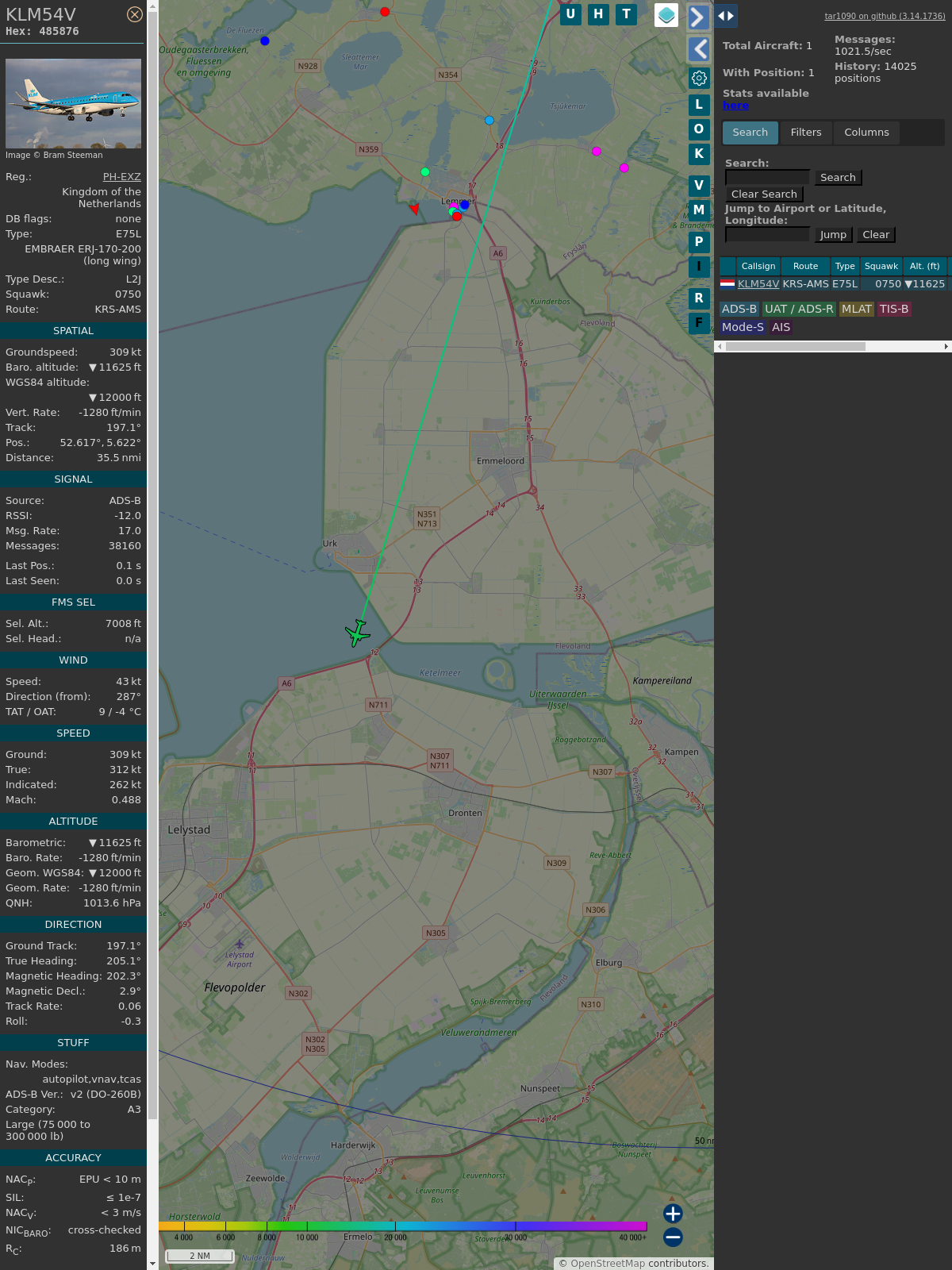Select the KLM54V callsign in the aircraft table
The height and width of the screenshot is (1270, 952).
(x=758, y=284)
